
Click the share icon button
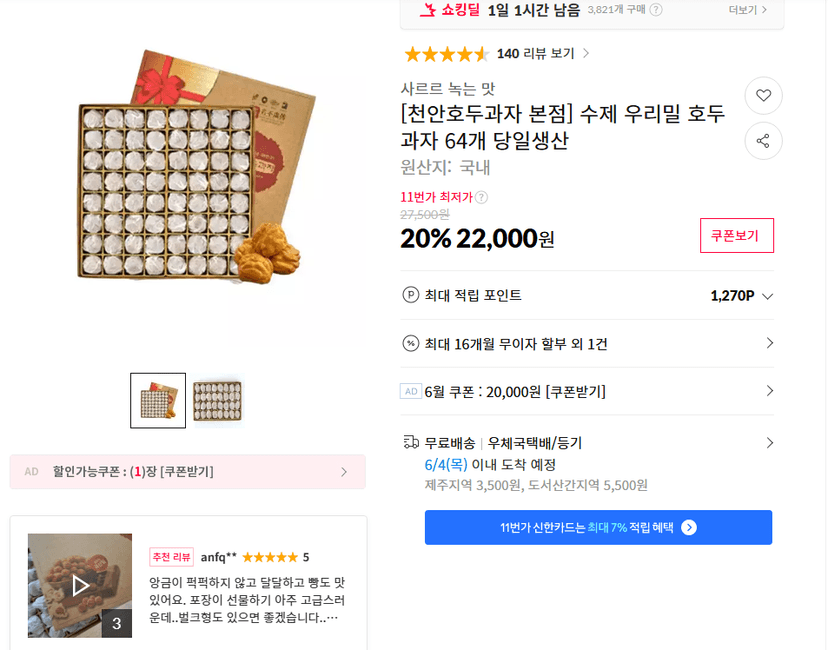(x=763, y=141)
